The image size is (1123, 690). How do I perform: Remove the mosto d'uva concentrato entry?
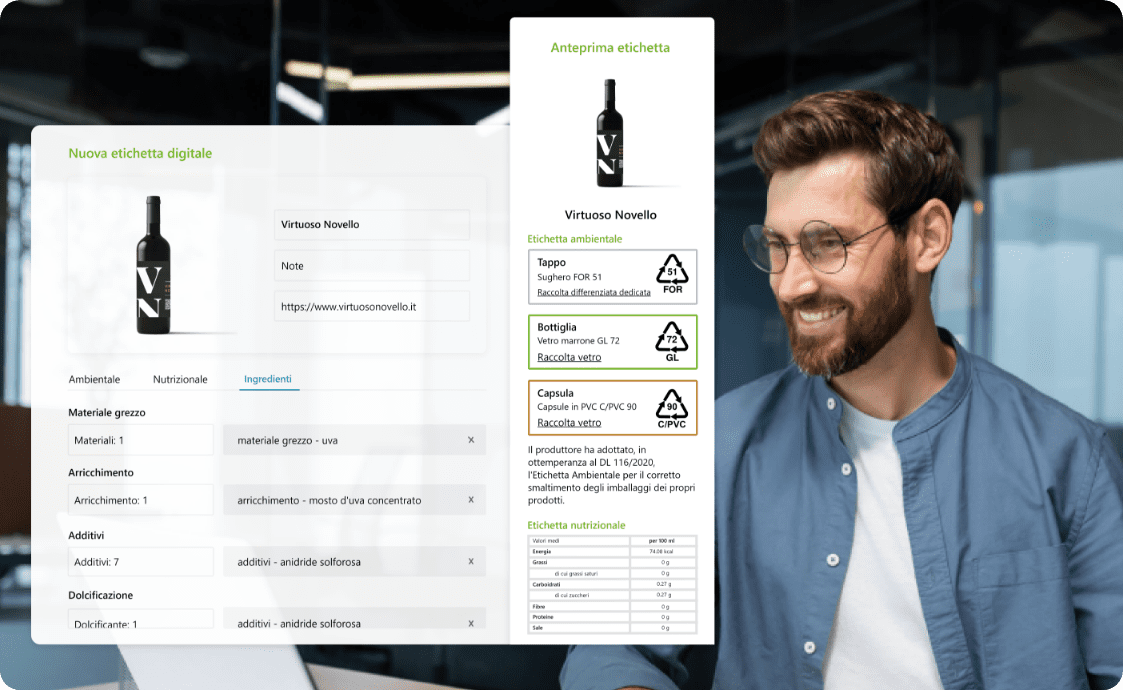(471, 500)
